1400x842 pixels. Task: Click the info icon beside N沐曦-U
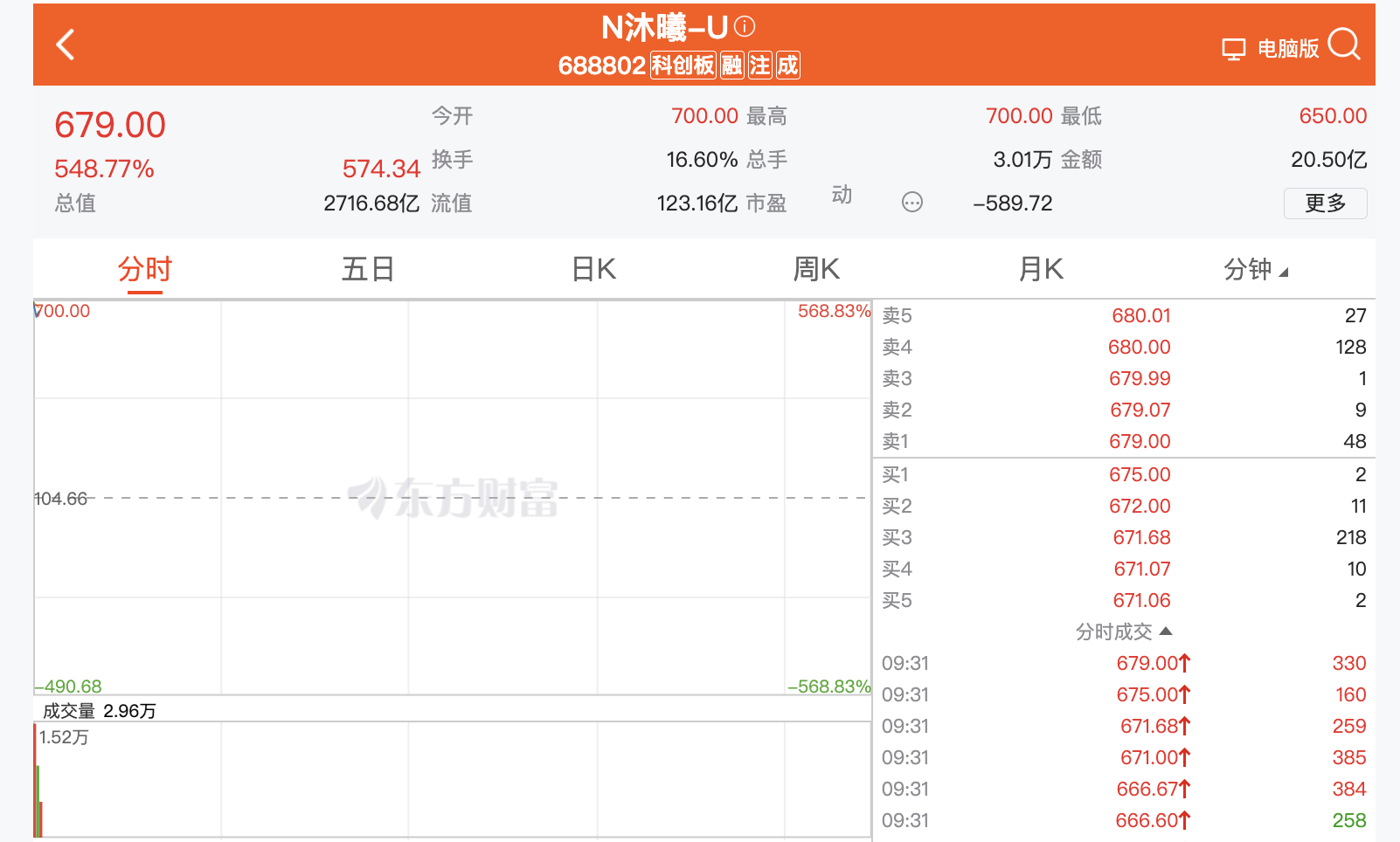[x=745, y=27]
